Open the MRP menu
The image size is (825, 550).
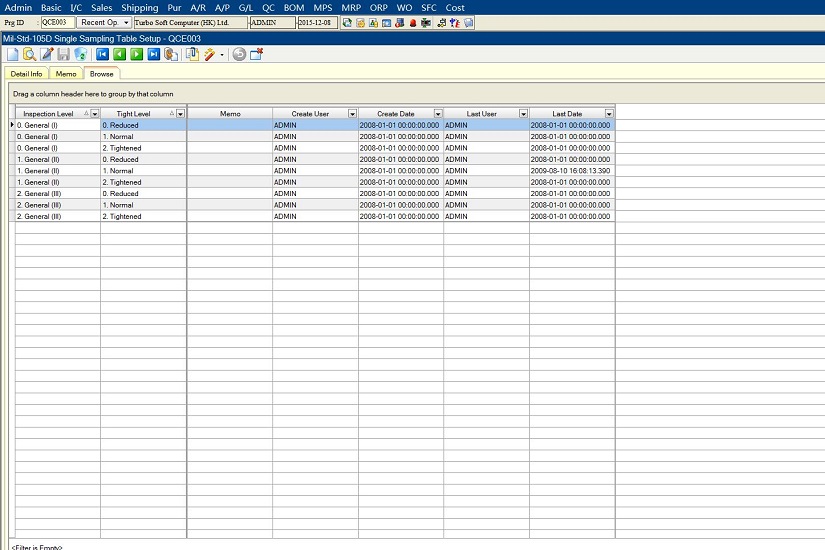point(351,7)
